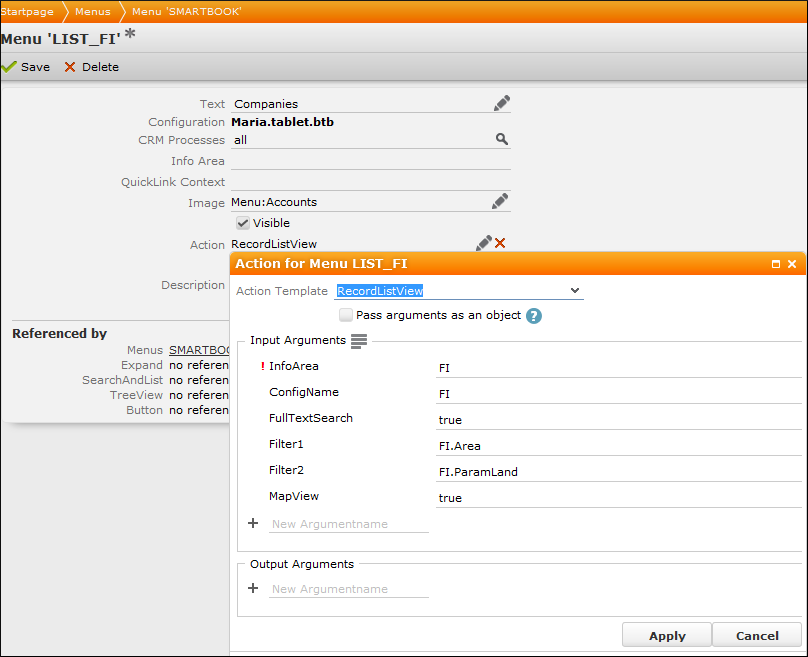Click the Filter2 value field FI.ParamLand
The width and height of the screenshot is (808, 657).
click(619, 471)
